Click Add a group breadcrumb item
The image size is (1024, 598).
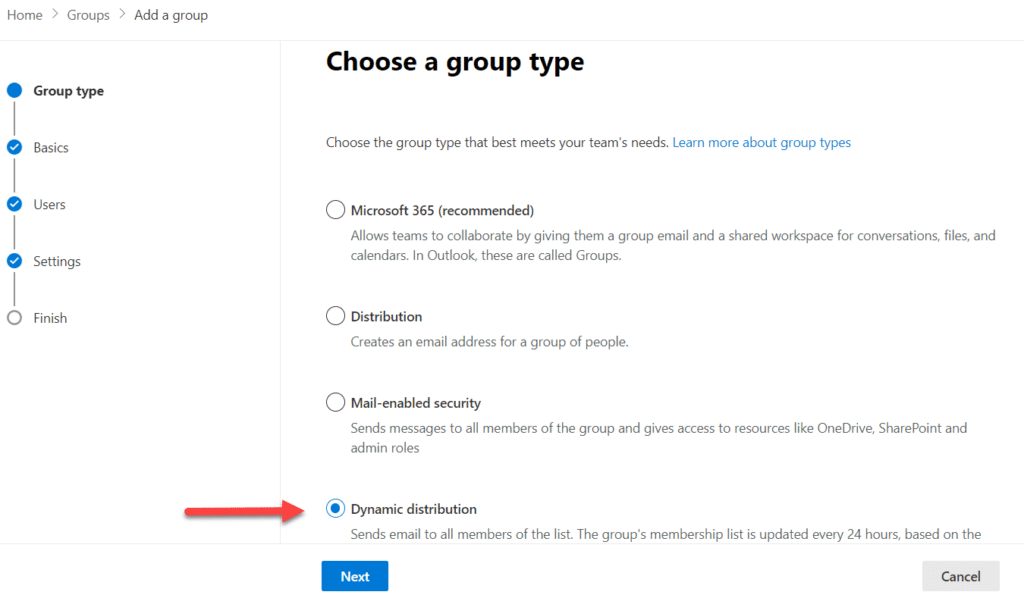pos(171,15)
